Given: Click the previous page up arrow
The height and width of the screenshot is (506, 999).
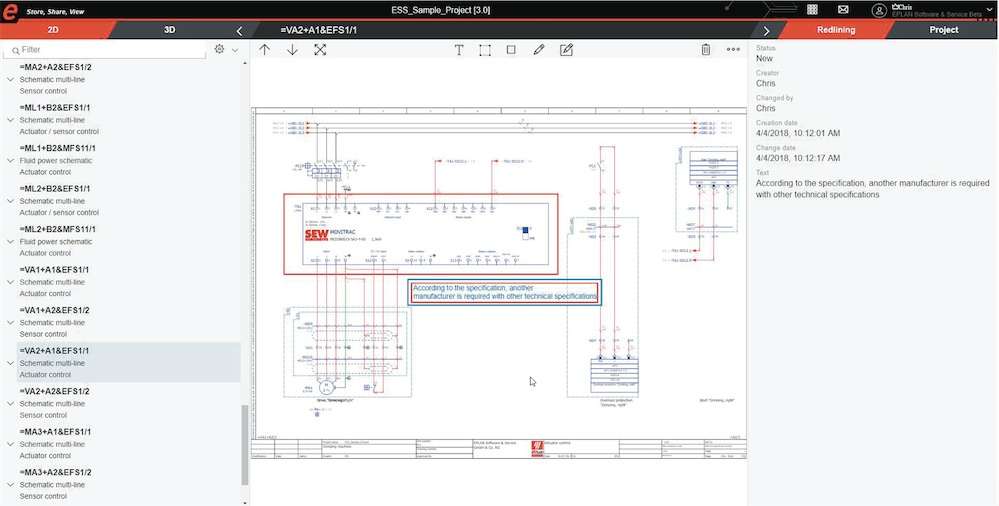Looking at the screenshot, I should pyautogui.click(x=264, y=49).
